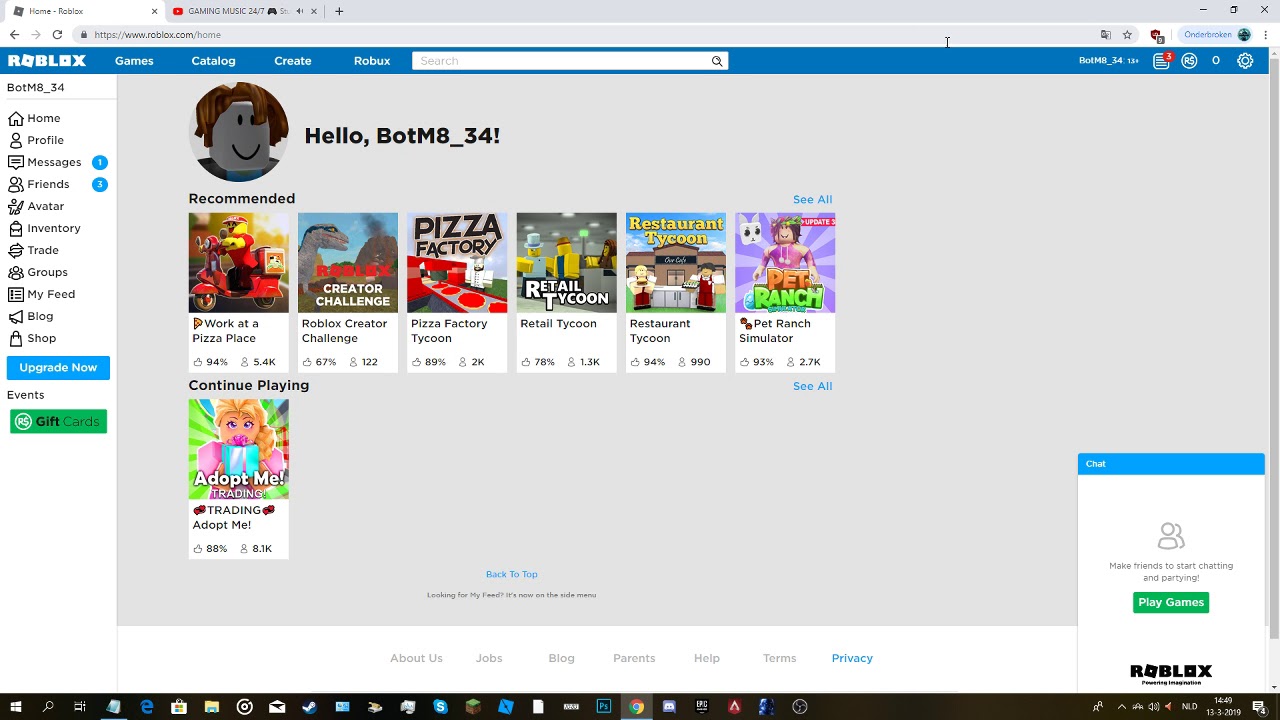This screenshot has height=720, width=1280.
Task: Open the Catalog menu
Action: click(x=213, y=61)
